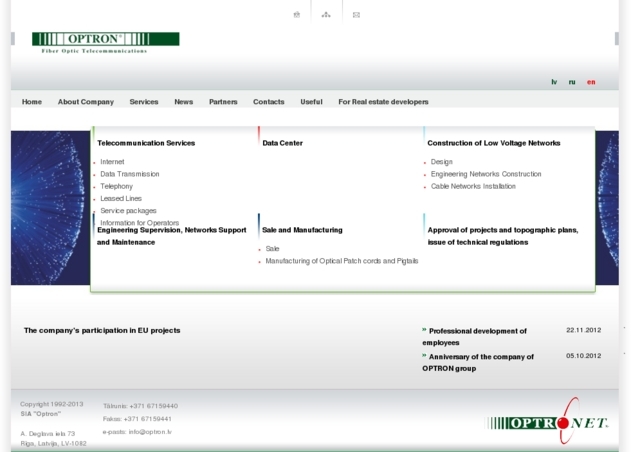Switch language to Latvian (lv)
The image size is (640, 452).
[x=554, y=82]
